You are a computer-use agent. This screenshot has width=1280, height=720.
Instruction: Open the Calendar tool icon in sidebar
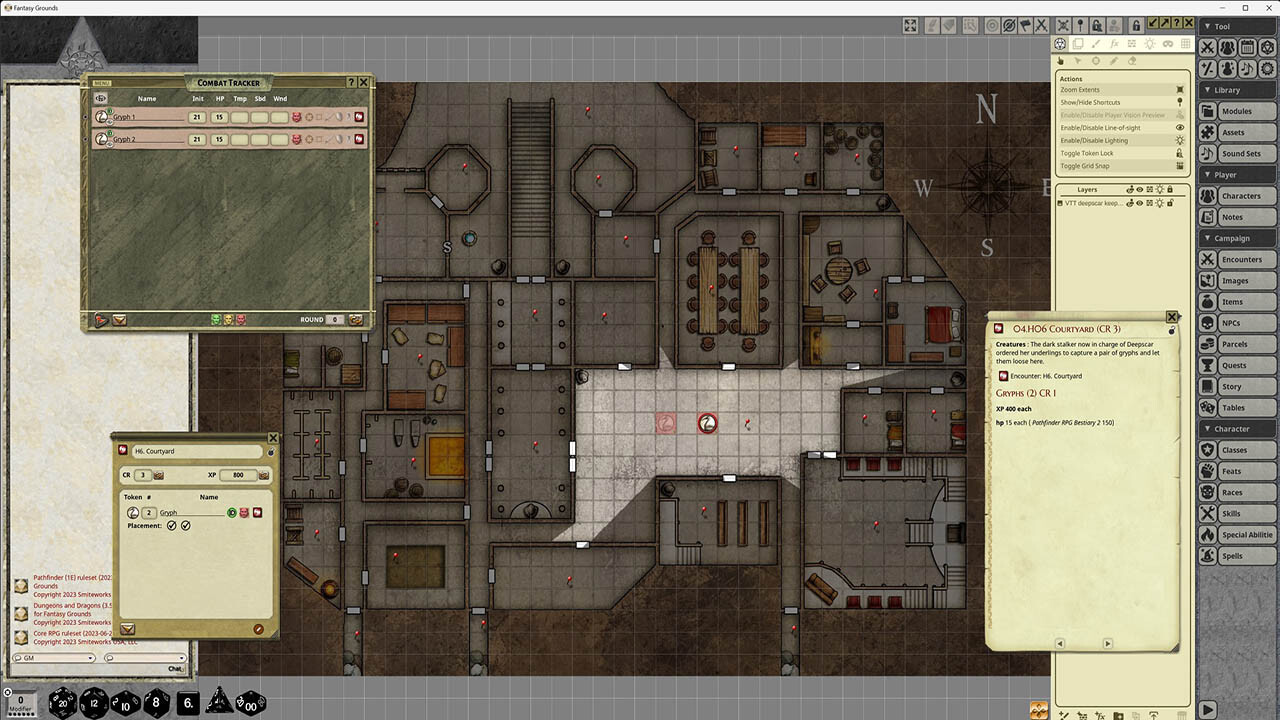tap(1247, 48)
